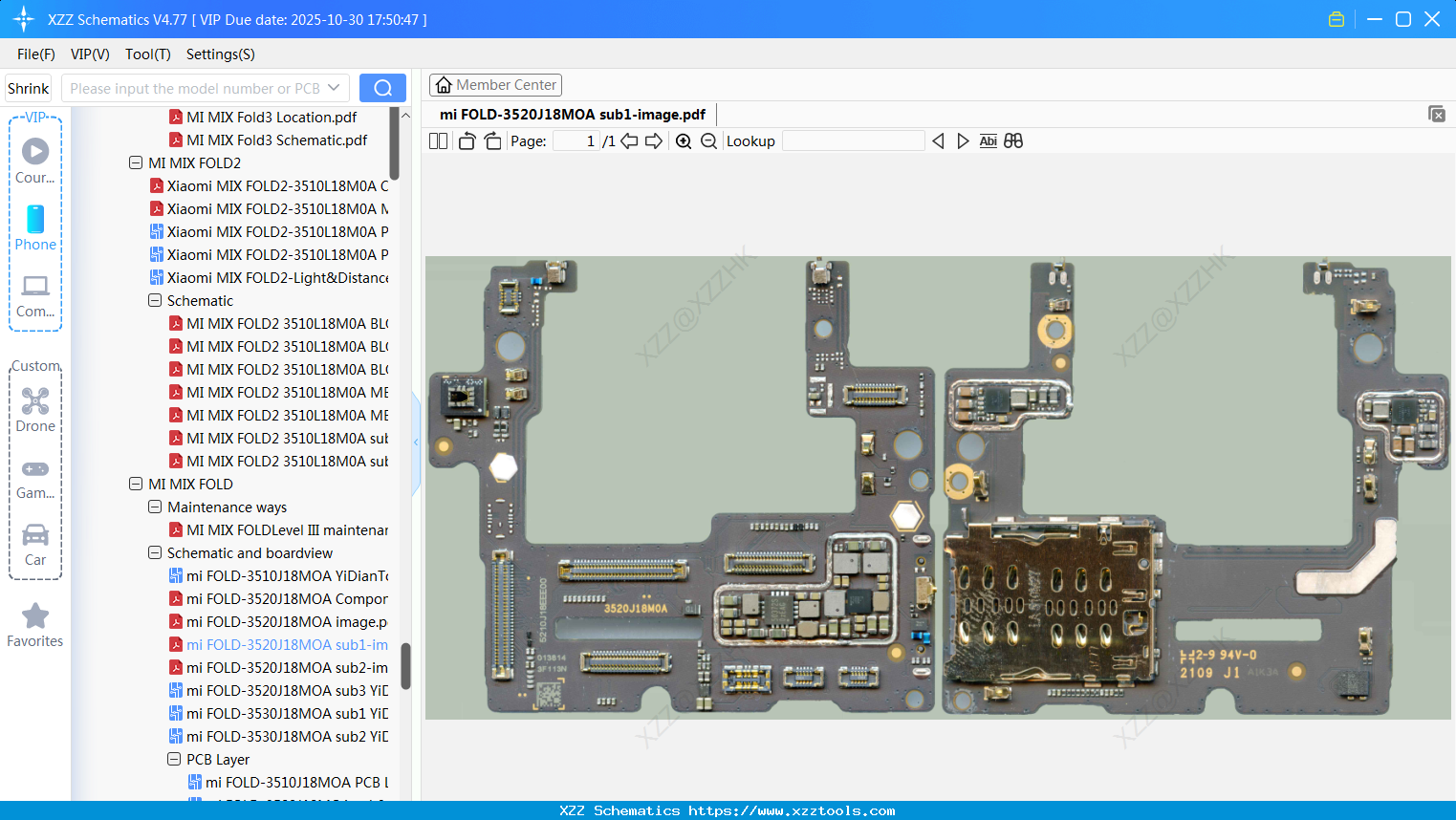This screenshot has height=820, width=1456.
Task: Collapse the MI MIX FOLD2 tree node
Action: [x=136, y=162]
